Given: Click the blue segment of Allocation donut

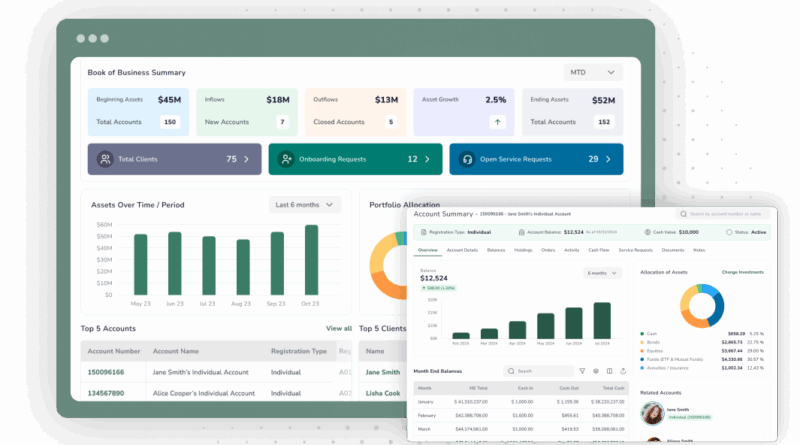Looking at the screenshot, I should tap(718, 299).
